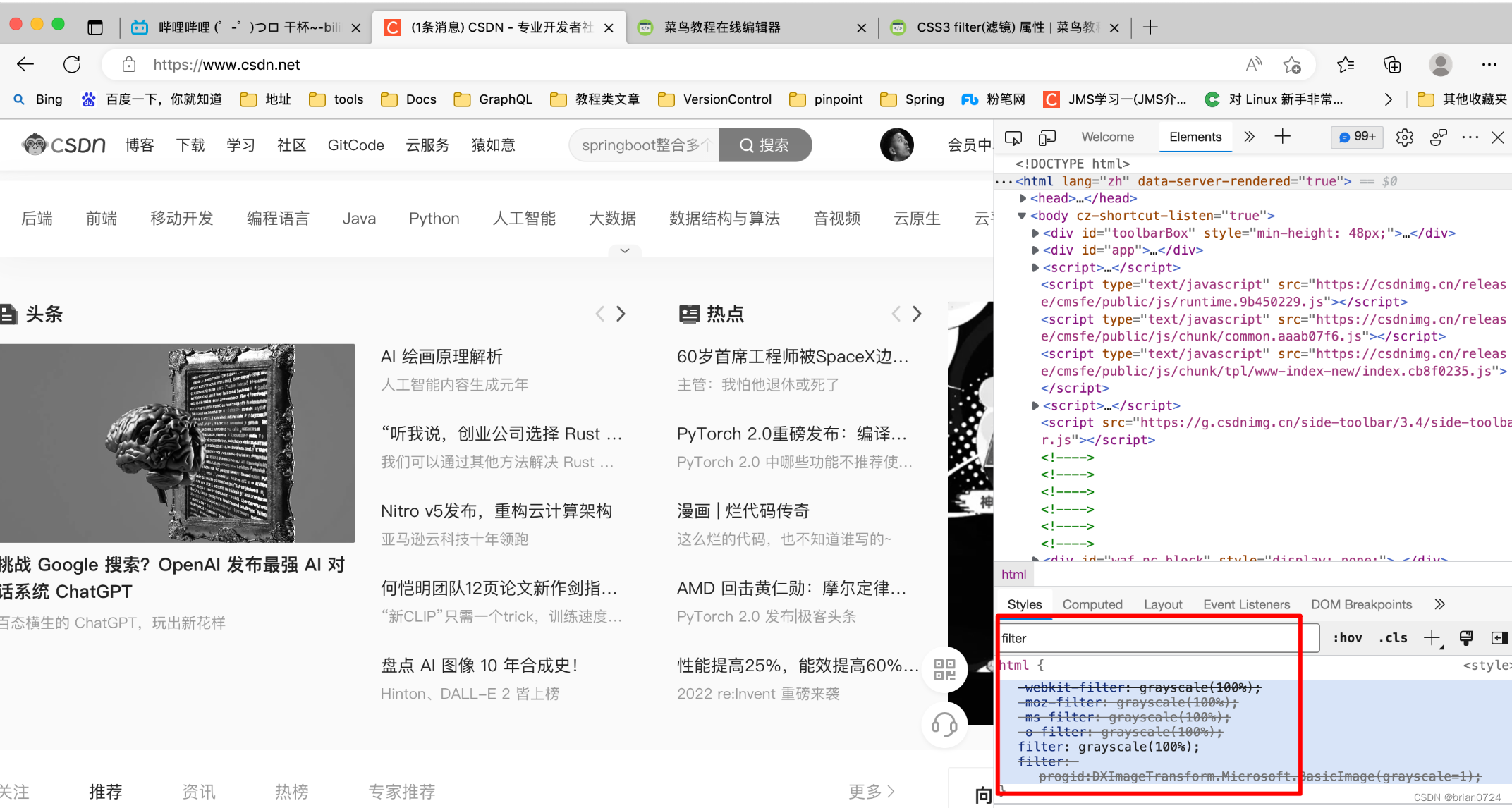Click the new style rule plus icon
The height and width of the screenshot is (808, 1512).
click(x=1432, y=638)
